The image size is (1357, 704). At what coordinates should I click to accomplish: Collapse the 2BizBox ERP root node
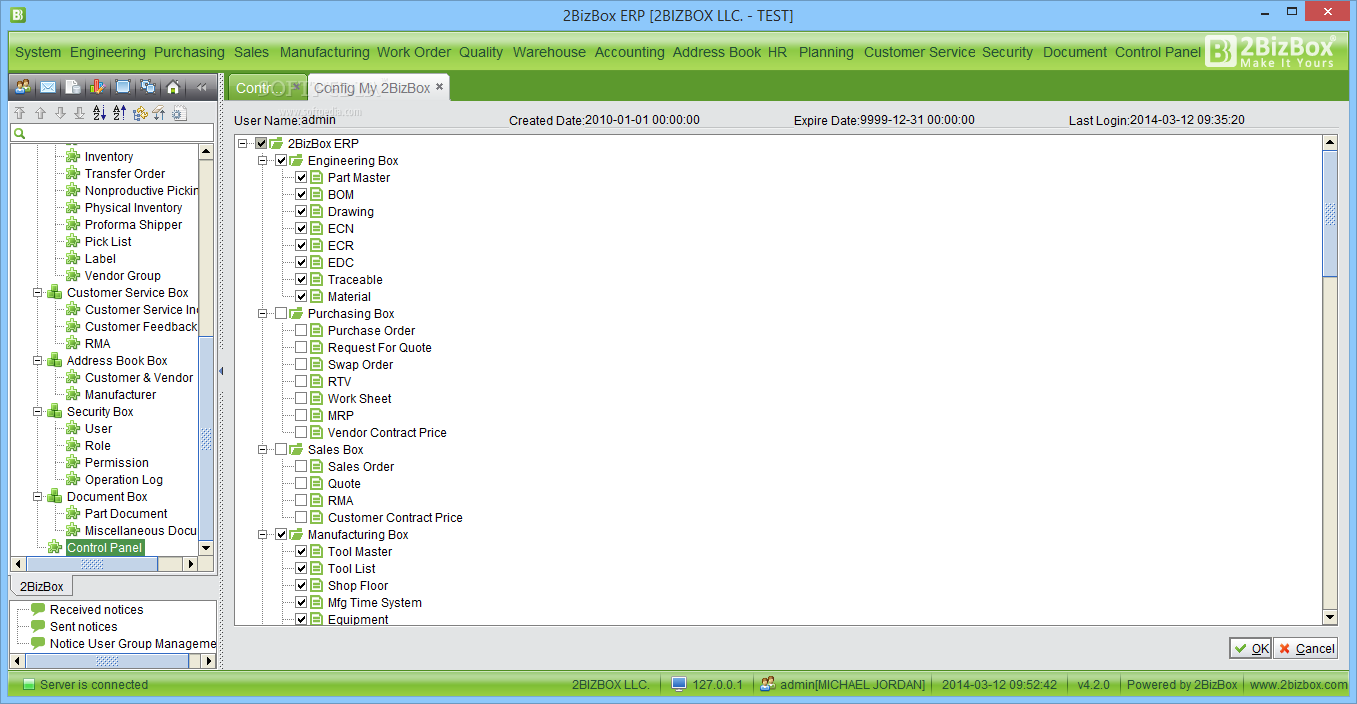click(x=243, y=143)
